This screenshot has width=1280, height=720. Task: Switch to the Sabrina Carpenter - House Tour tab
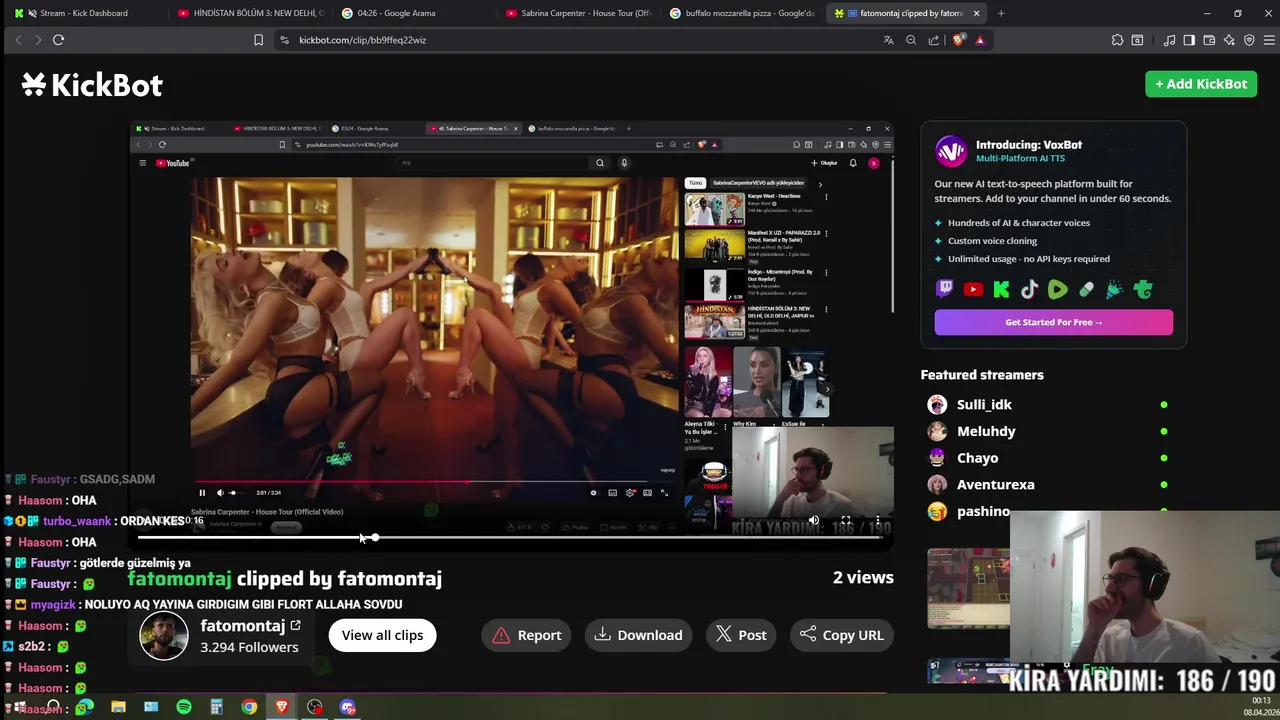(580, 13)
